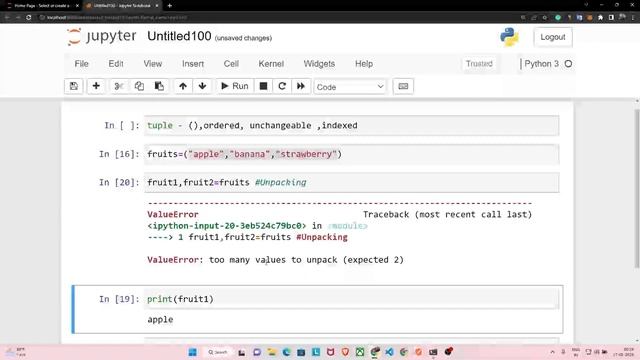640x360 pixels.
Task: Click into the fruit1,fruit2 unpacking cell
Action: 351,182
